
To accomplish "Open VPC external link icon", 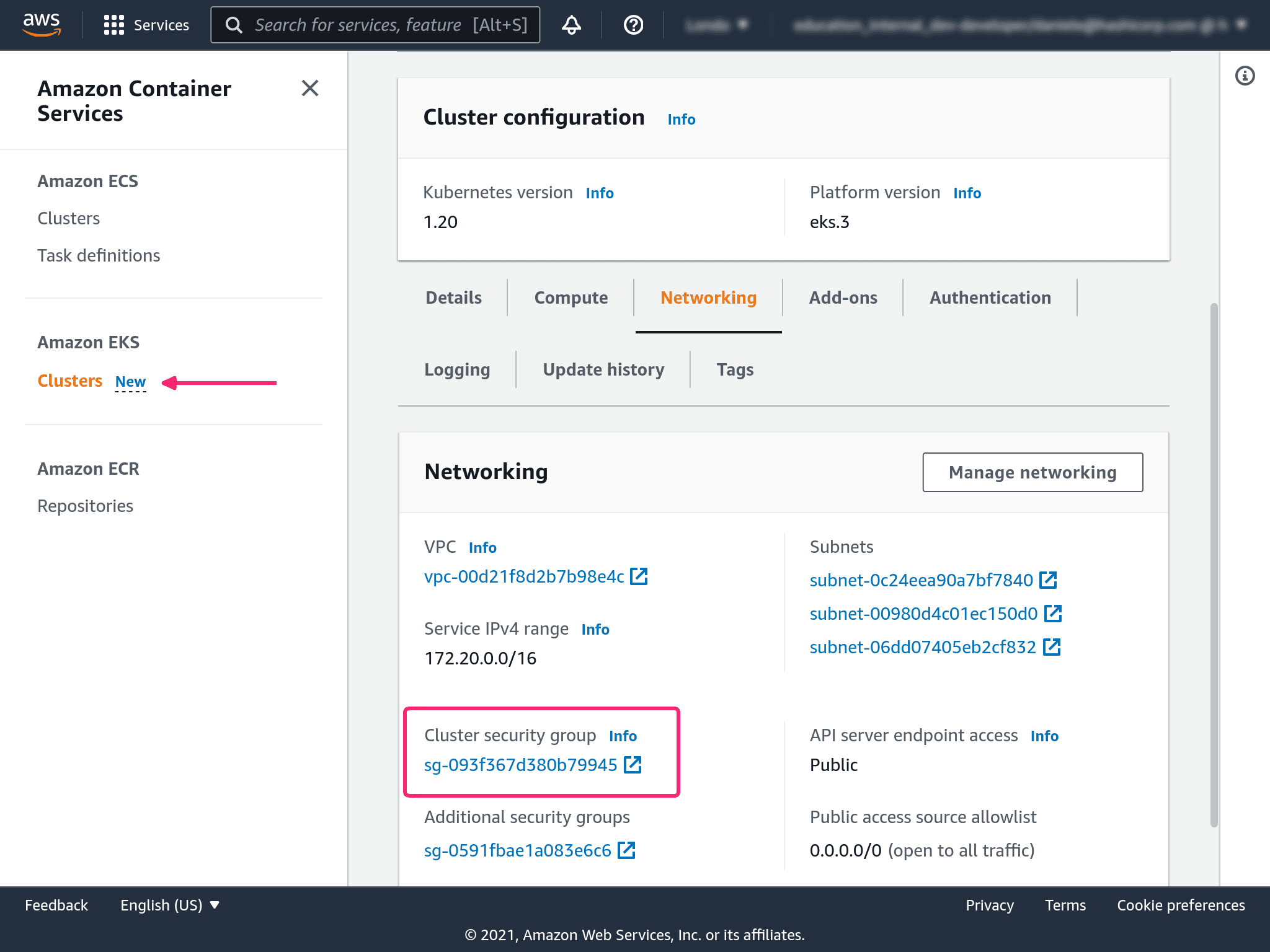I will (x=639, y=576).
